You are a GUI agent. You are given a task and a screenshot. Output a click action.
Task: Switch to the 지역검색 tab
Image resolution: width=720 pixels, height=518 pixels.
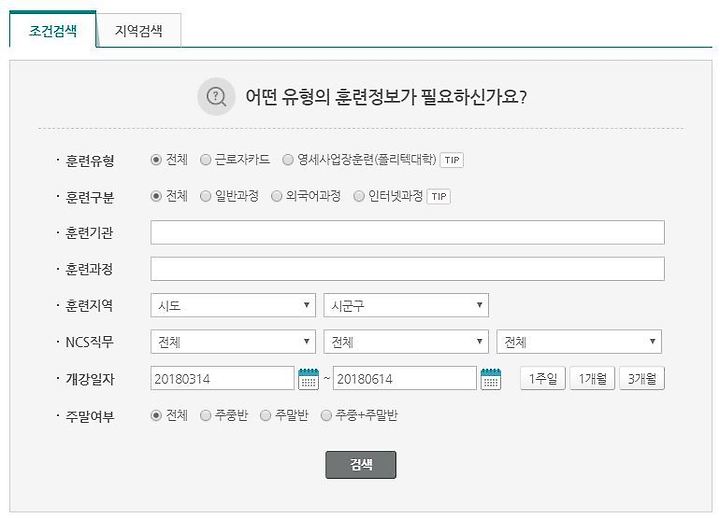pyautogui.click(x=139, y=30)
